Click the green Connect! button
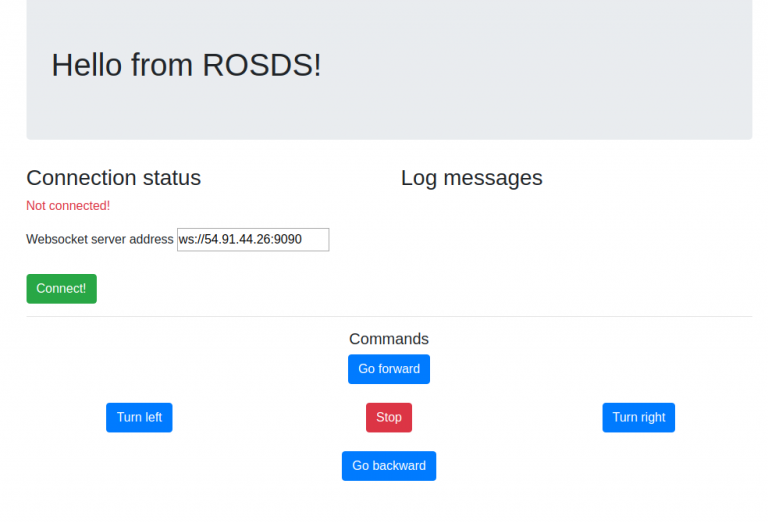 click(61, 289)
